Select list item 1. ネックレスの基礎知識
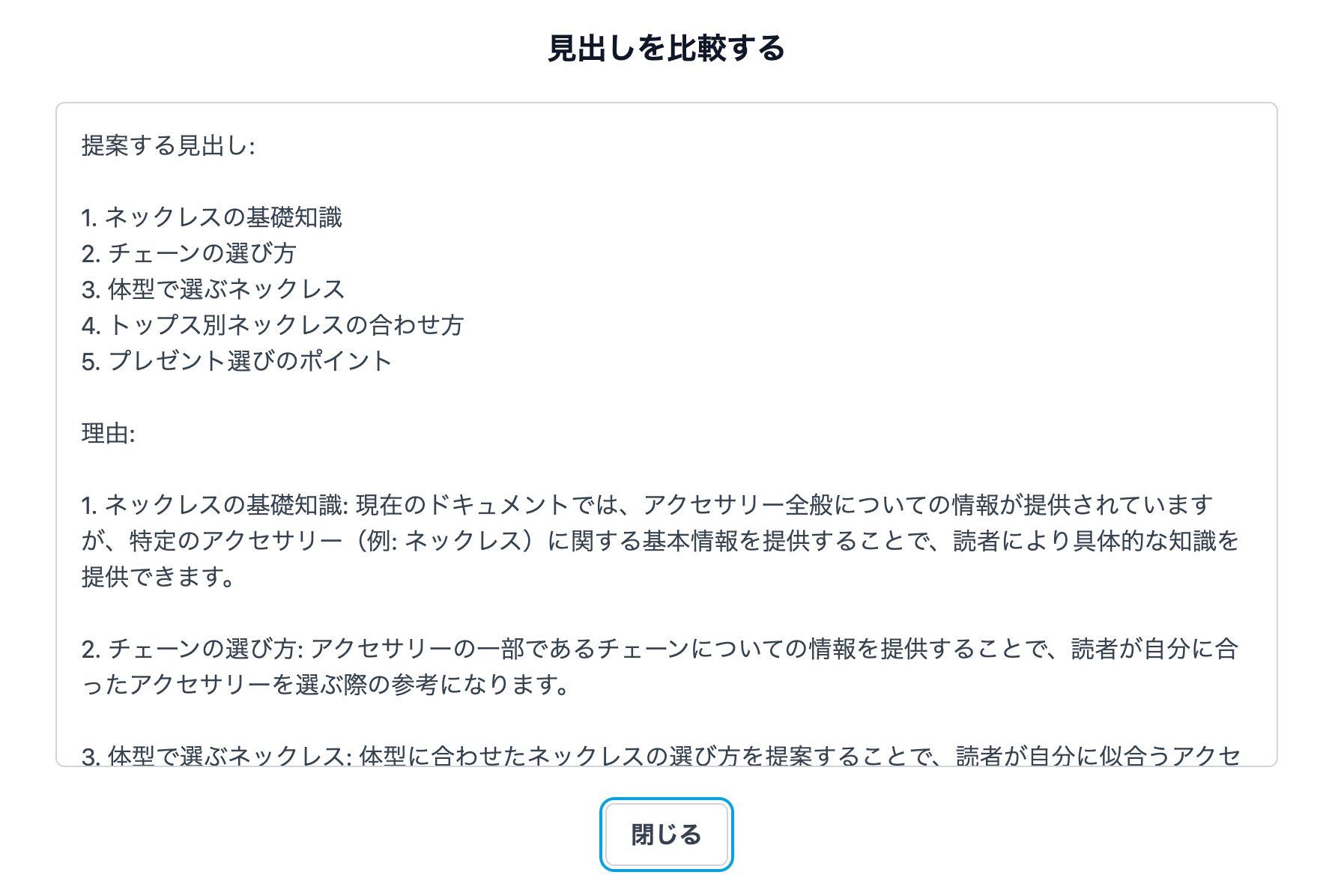 coord(211,217)
